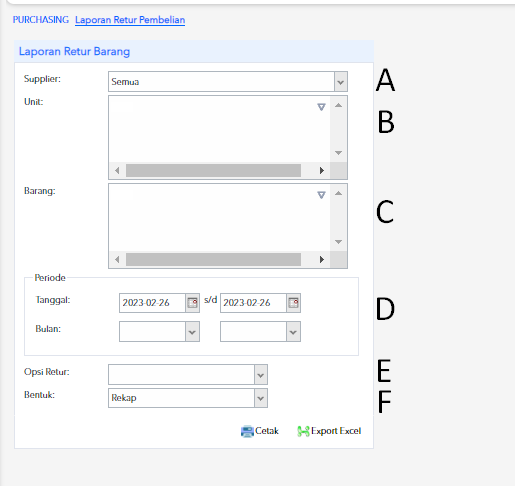Screen dimensions: 515x486
Task: Open the start date calendar picker icon
Action: [x=192, y=303]
